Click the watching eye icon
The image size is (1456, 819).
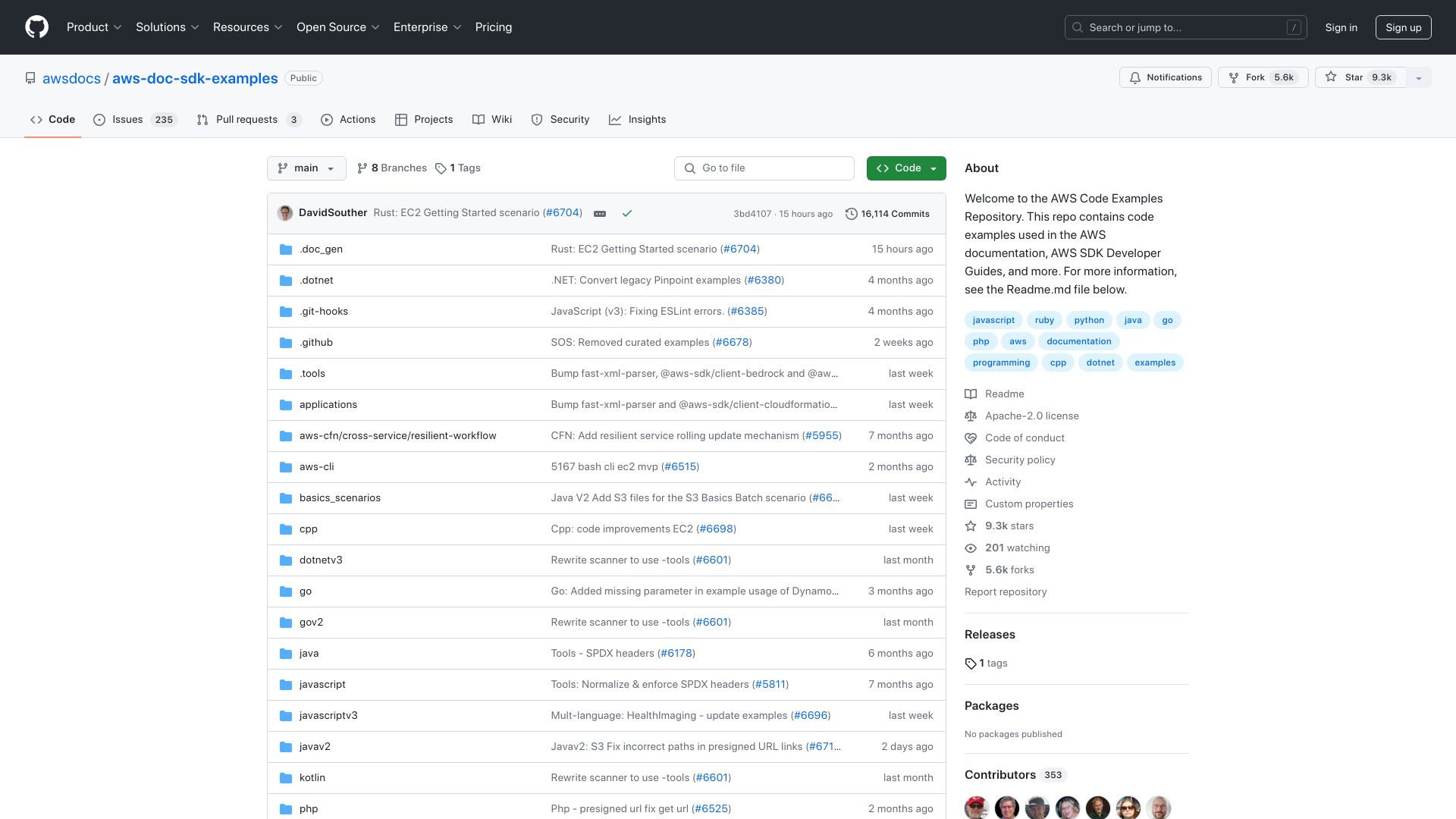point(971,548)
